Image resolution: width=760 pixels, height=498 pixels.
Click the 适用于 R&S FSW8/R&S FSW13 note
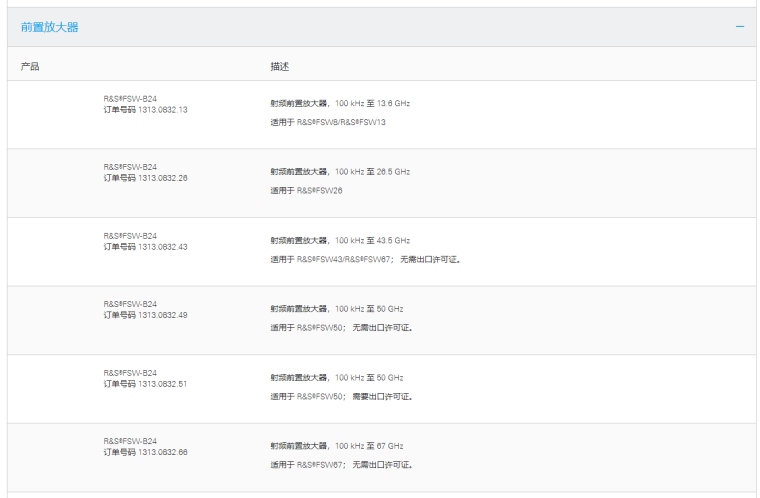pyautogui.click(x=328, y=121)
